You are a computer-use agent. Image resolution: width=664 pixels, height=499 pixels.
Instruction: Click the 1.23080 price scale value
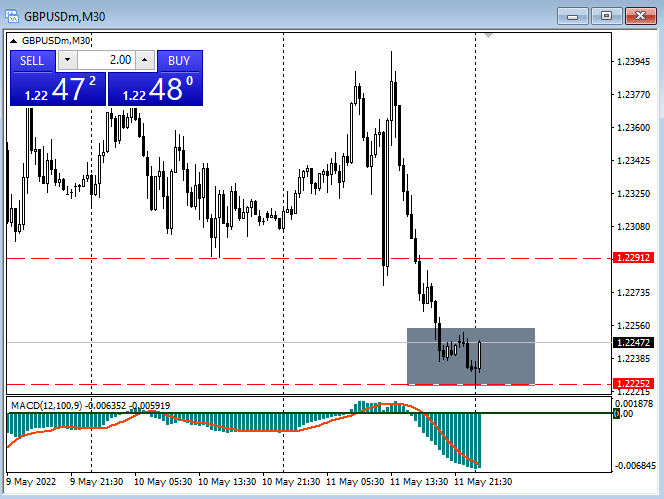pos(633,227)
